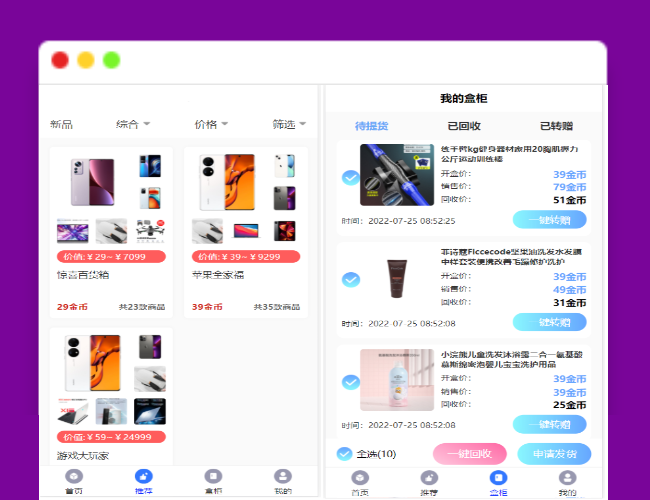Open the 苹果全家福 box card title
This screenshot has width=650, height=500.
[218, 275]
